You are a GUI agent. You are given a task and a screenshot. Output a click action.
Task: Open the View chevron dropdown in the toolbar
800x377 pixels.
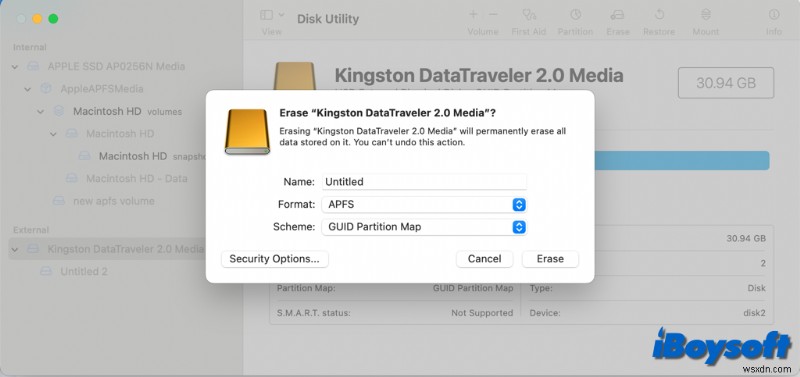click(x=281, y=15)
